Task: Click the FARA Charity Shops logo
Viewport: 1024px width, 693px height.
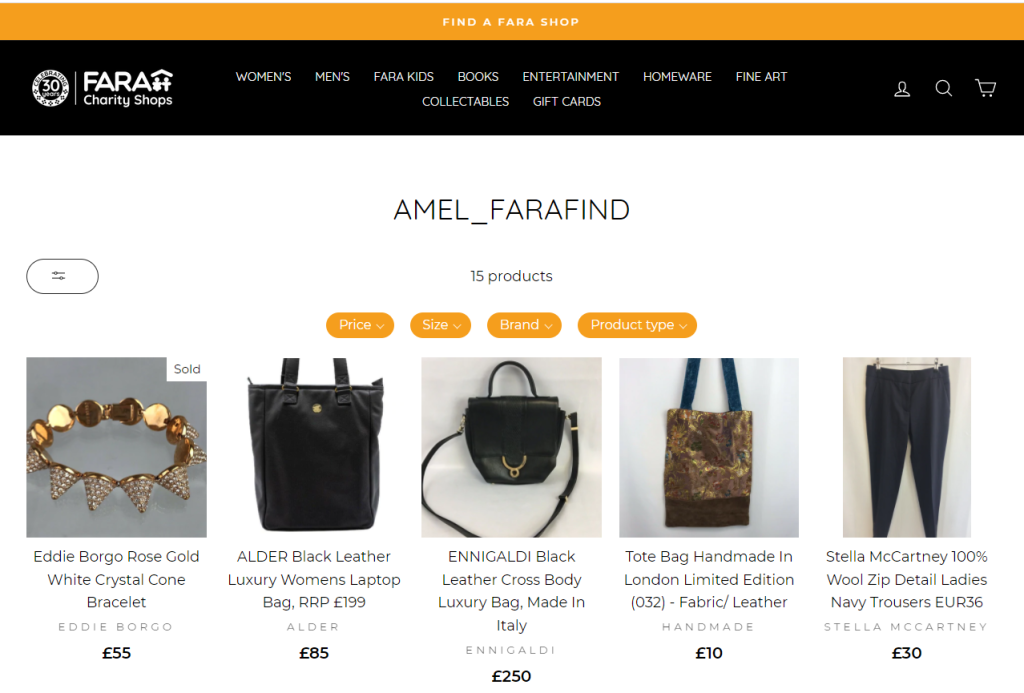Action: point(103,88)
